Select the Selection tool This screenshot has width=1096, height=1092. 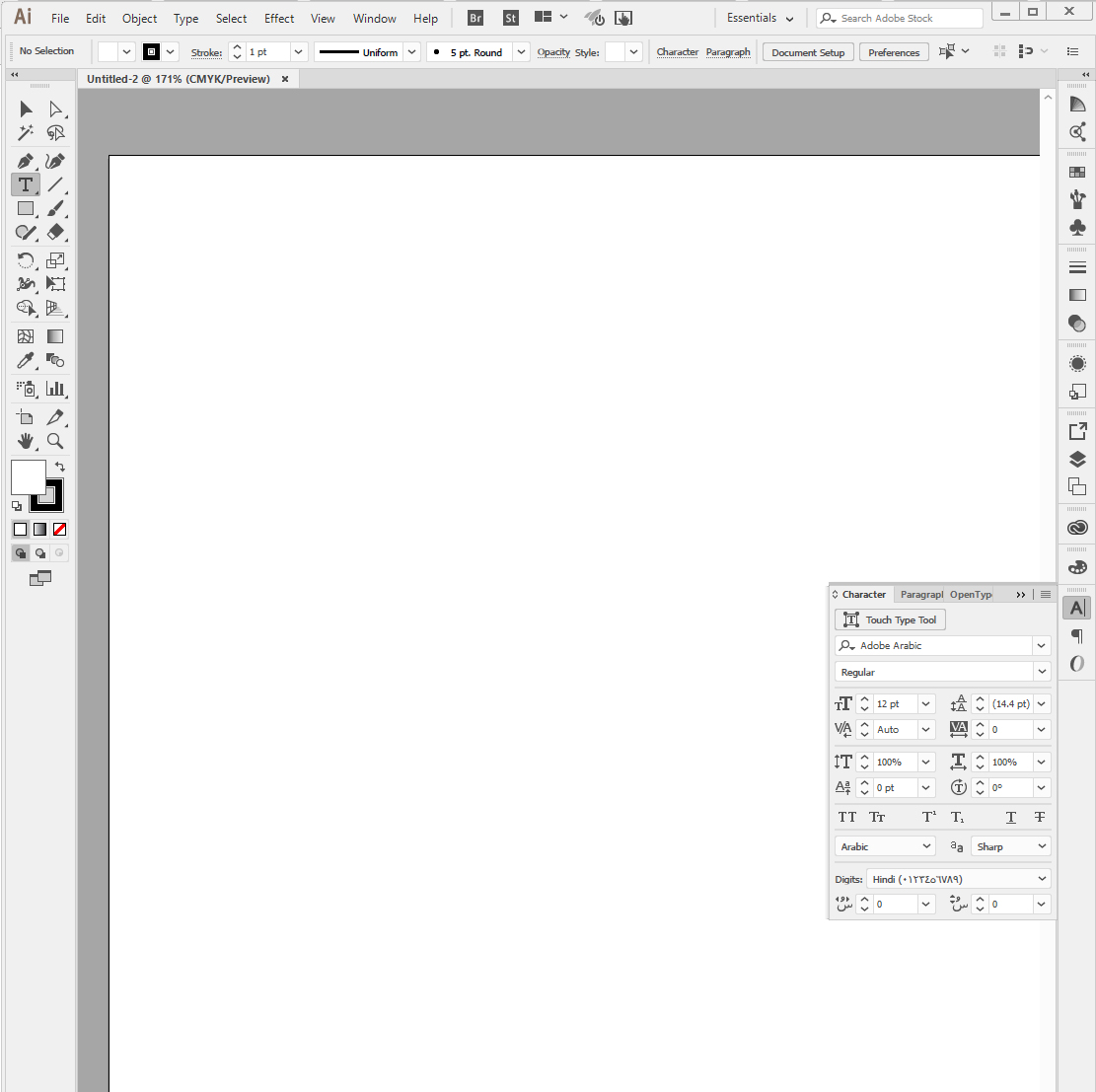point(25,109)
